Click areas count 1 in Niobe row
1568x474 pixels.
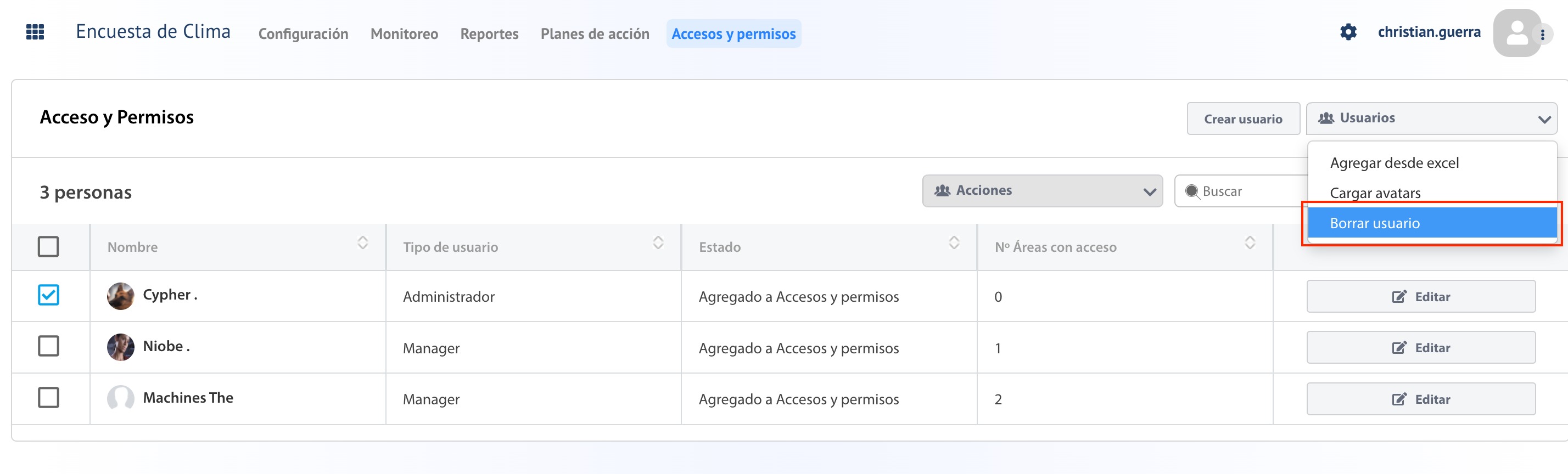[x=998, y=348]
